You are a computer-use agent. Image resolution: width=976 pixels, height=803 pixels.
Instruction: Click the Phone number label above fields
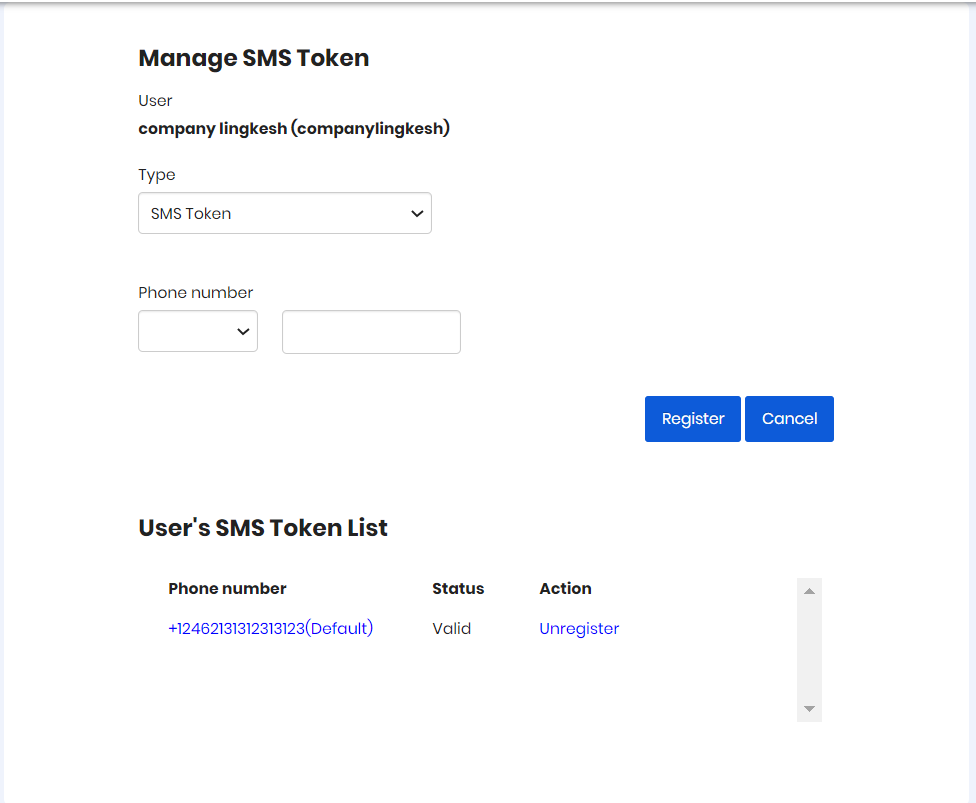point(195,293)
